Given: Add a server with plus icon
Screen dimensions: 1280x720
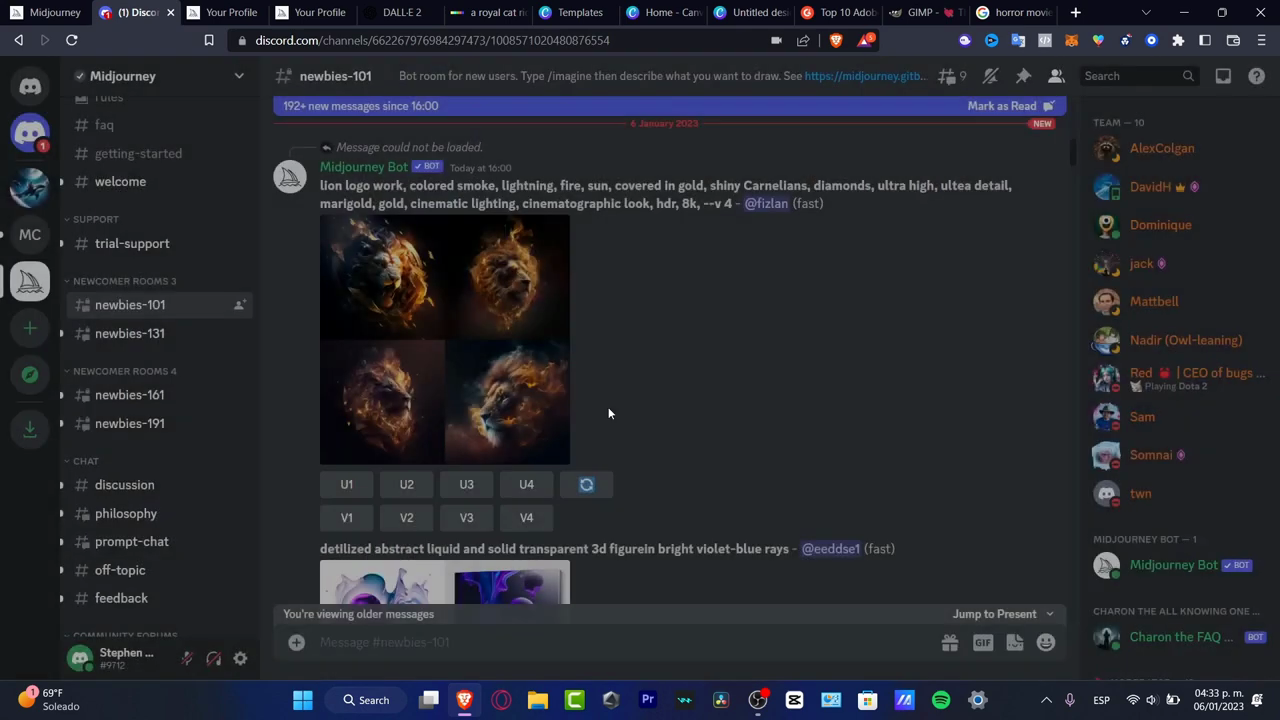Looking at the screenshot, I should tap(30, 328).
